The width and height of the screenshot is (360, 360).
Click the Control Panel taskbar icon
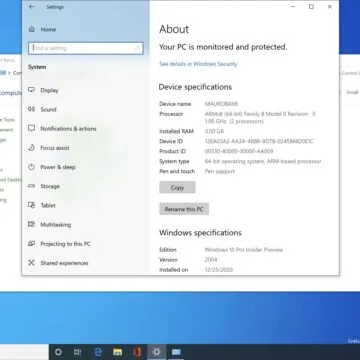pos(176,352)
